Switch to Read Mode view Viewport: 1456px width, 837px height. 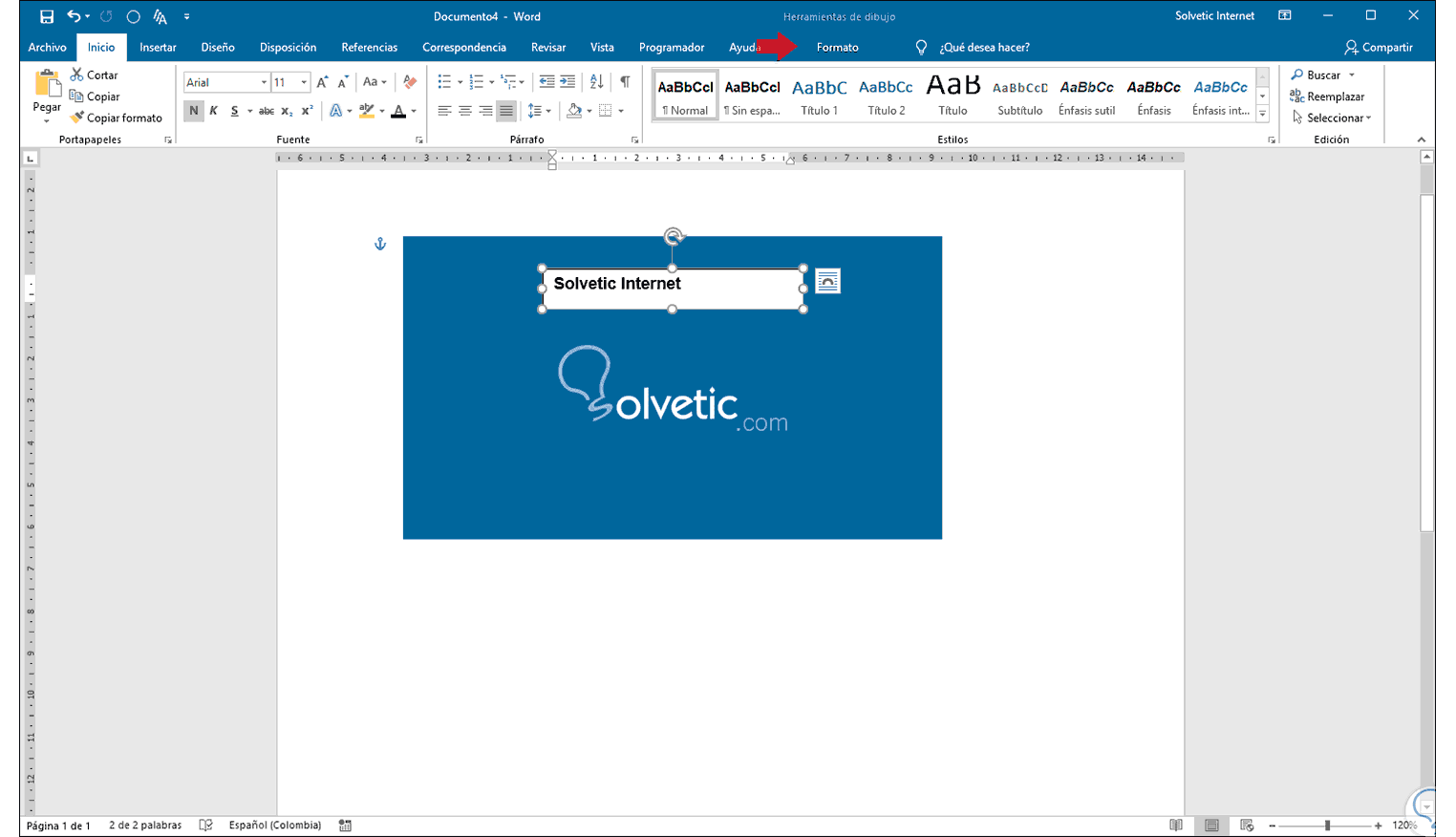tap(1176, 826)
